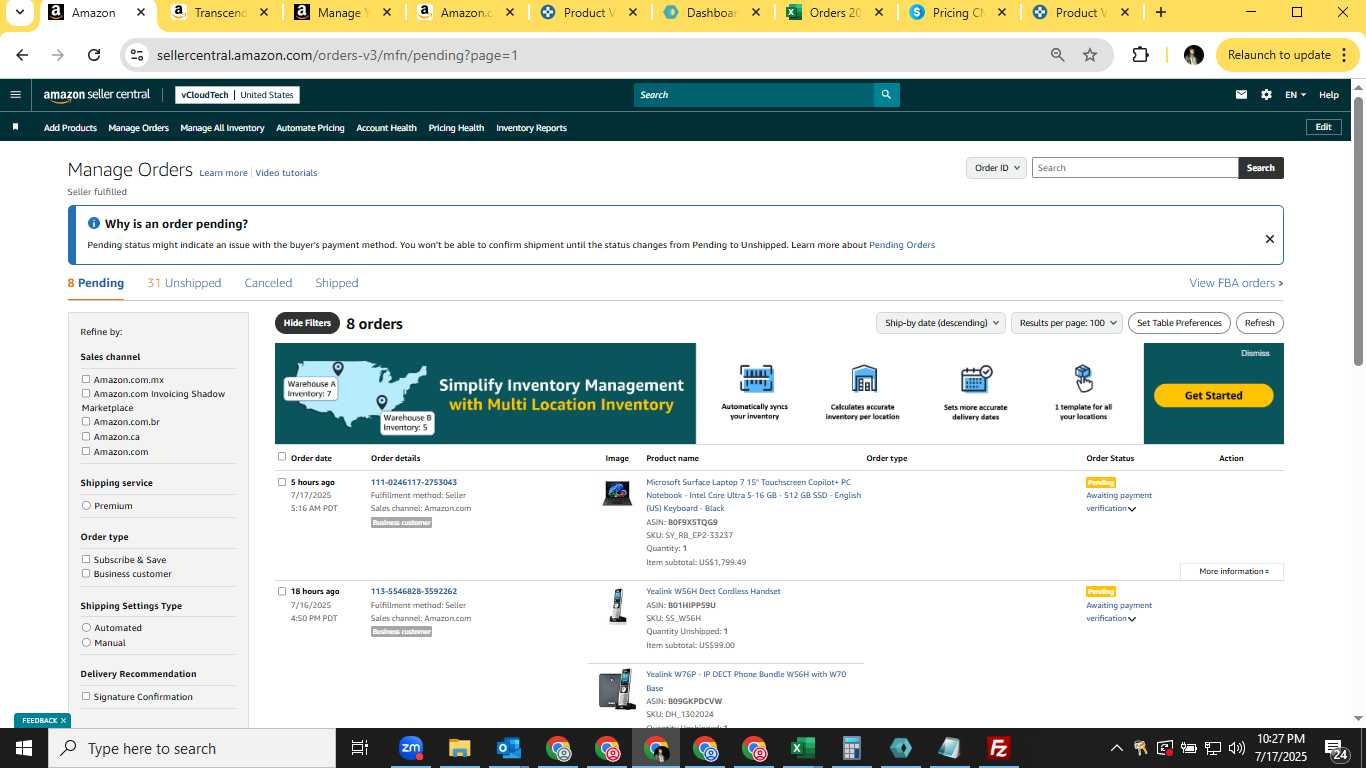1366x768 pixels.
Task: Close the FEEDBACK tab
Action: [x=63, y=721]
